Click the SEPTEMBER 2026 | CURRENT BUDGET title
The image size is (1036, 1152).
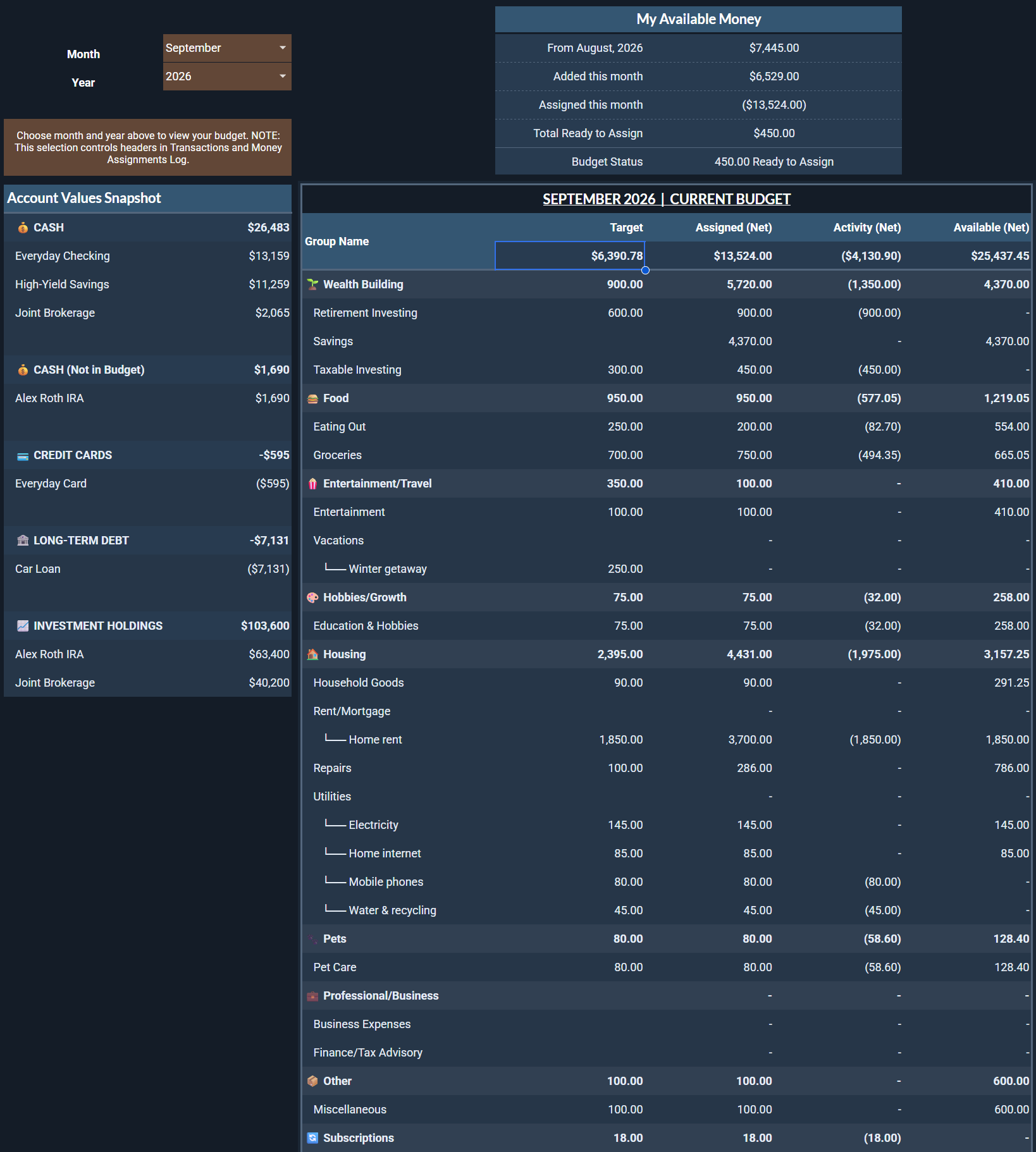[667, 199]
